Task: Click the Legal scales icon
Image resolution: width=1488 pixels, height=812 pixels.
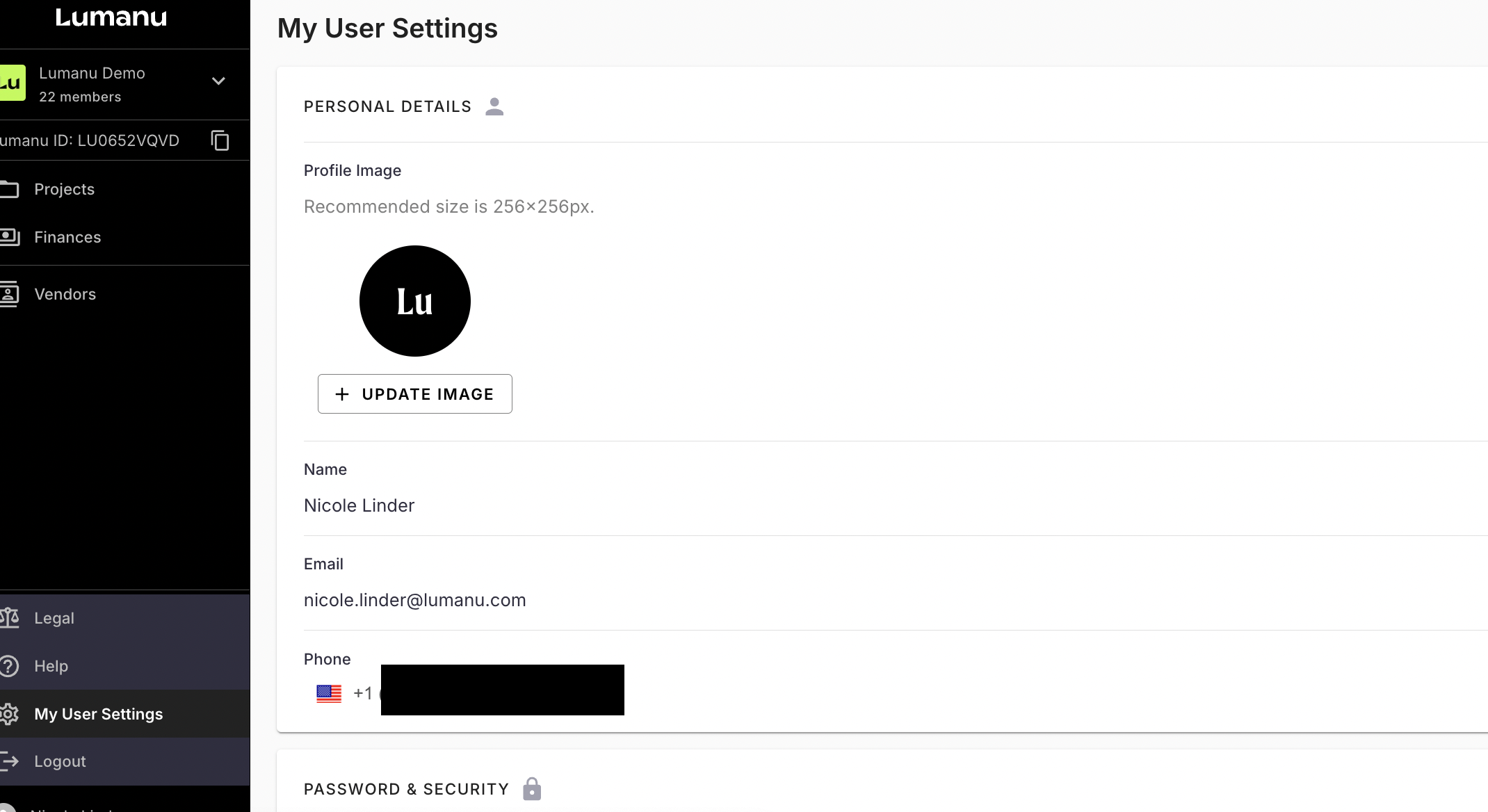Action: (x=10, y=618)
